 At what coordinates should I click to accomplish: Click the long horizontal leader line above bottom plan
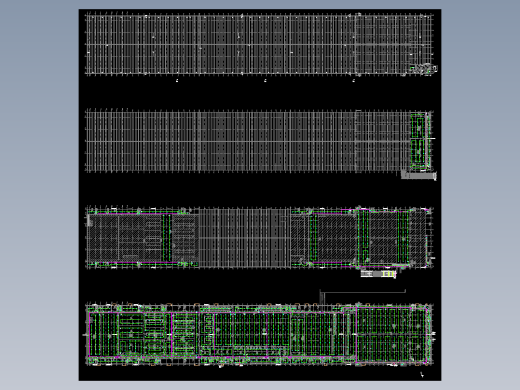[x=364, y=292]
